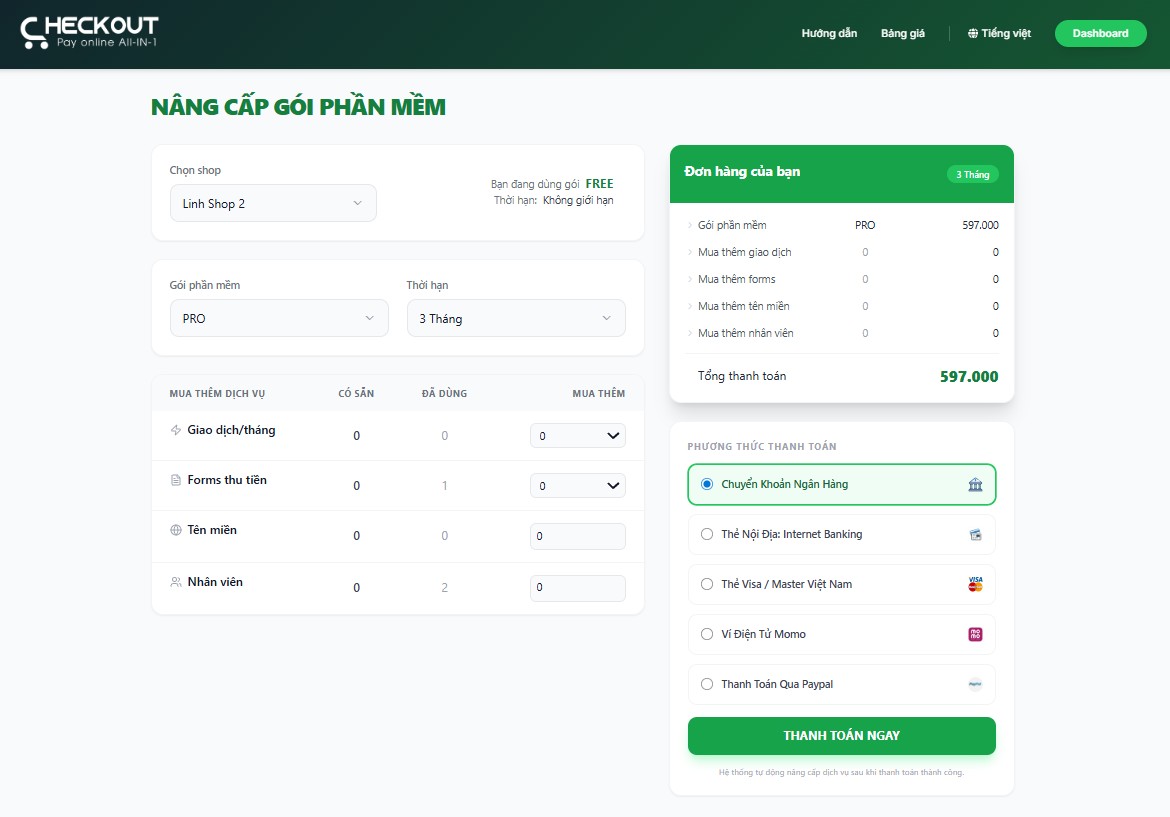The height and width of the screenshot is (817, 1170).
Task: Choose Ví Điện Tử Momo payment method
Action: tap(707, 635)
